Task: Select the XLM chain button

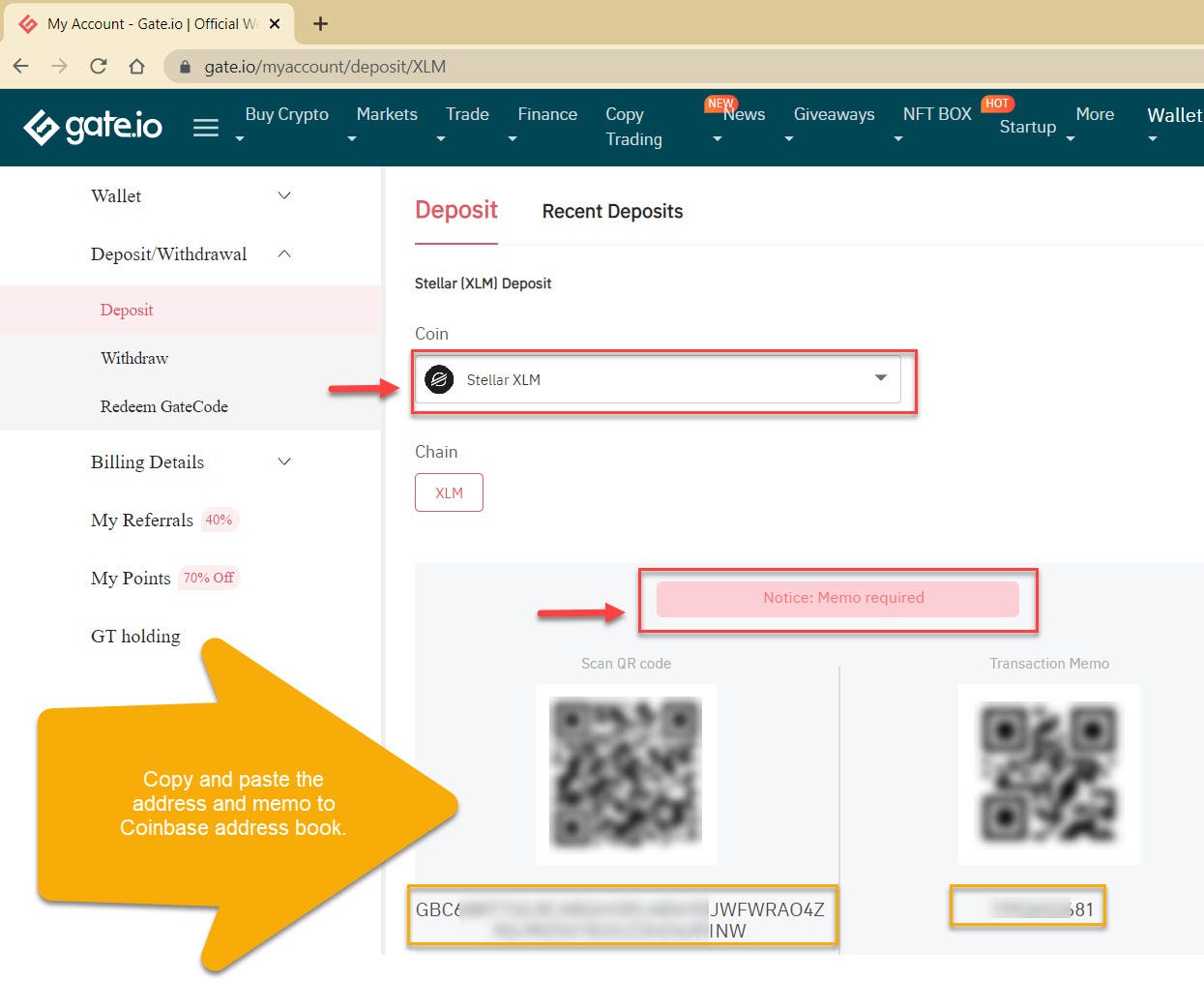Action: [x=449, y=492]
